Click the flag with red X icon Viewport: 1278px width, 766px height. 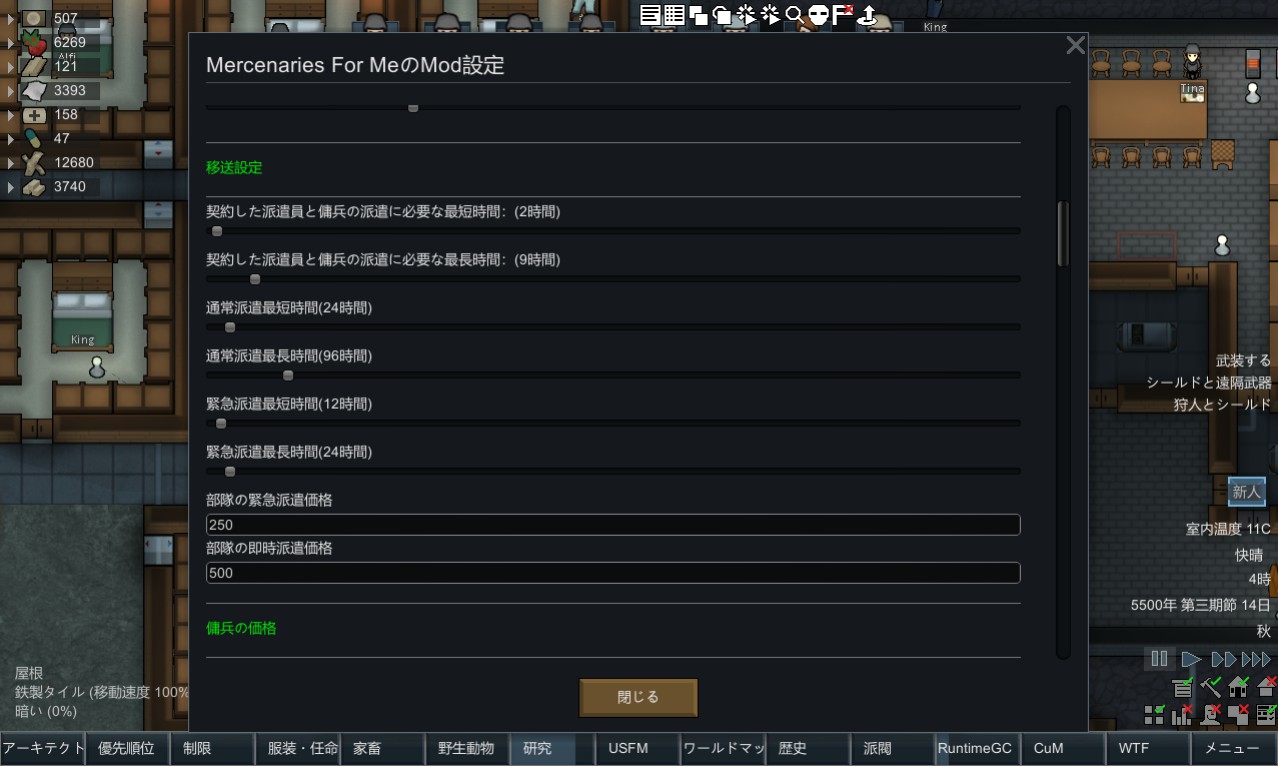[x=842, y=14]
